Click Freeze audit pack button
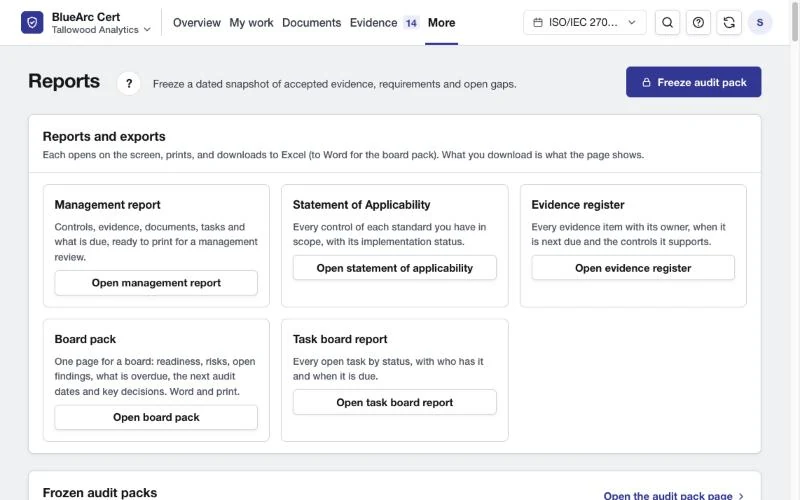 pyautogui.click(x=693, y=82)
